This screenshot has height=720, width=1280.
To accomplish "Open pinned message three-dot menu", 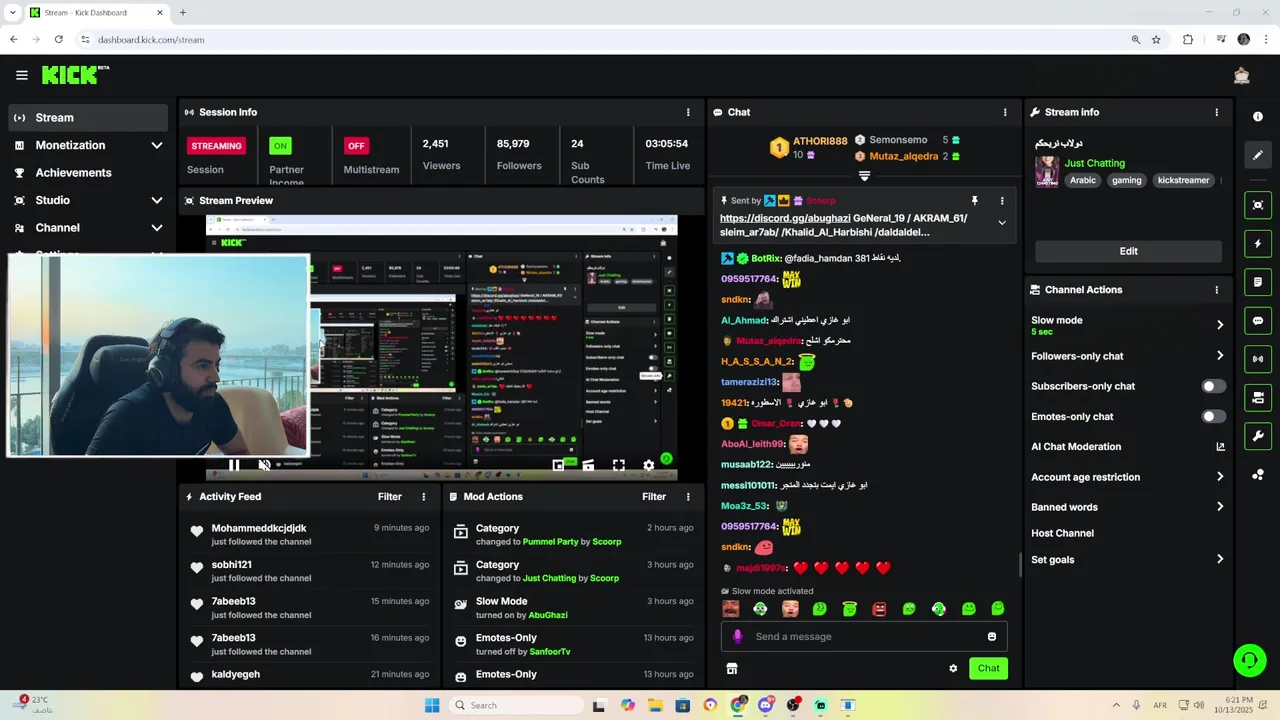I will click(1002, 201).
